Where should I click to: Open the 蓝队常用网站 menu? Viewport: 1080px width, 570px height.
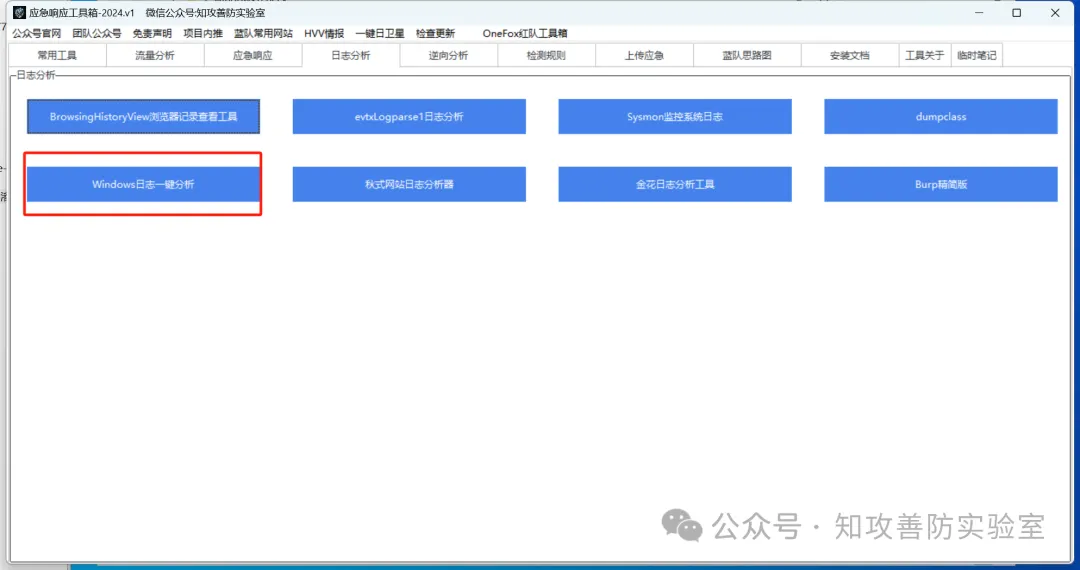(263, 33)
